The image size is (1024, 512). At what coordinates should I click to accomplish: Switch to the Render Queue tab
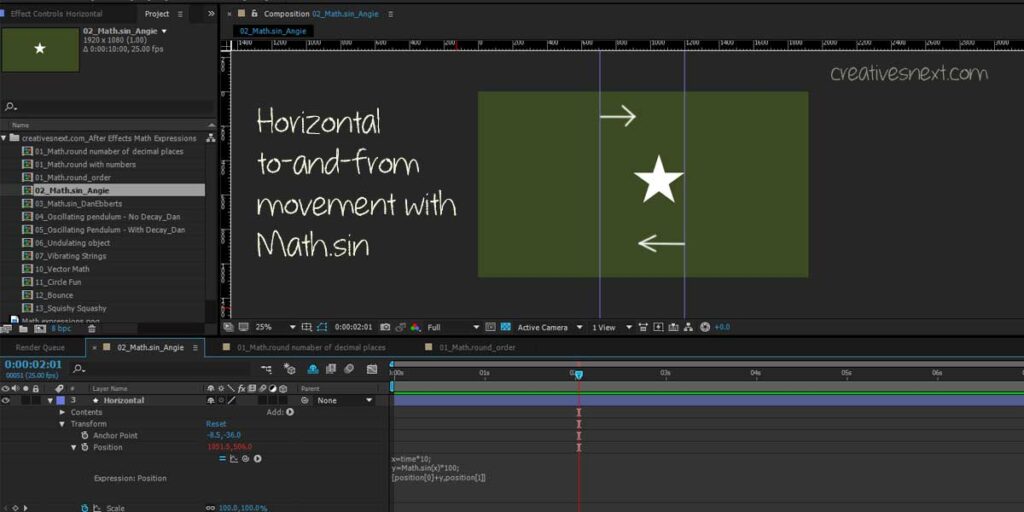pyautogui.click(x=40, y=347)
